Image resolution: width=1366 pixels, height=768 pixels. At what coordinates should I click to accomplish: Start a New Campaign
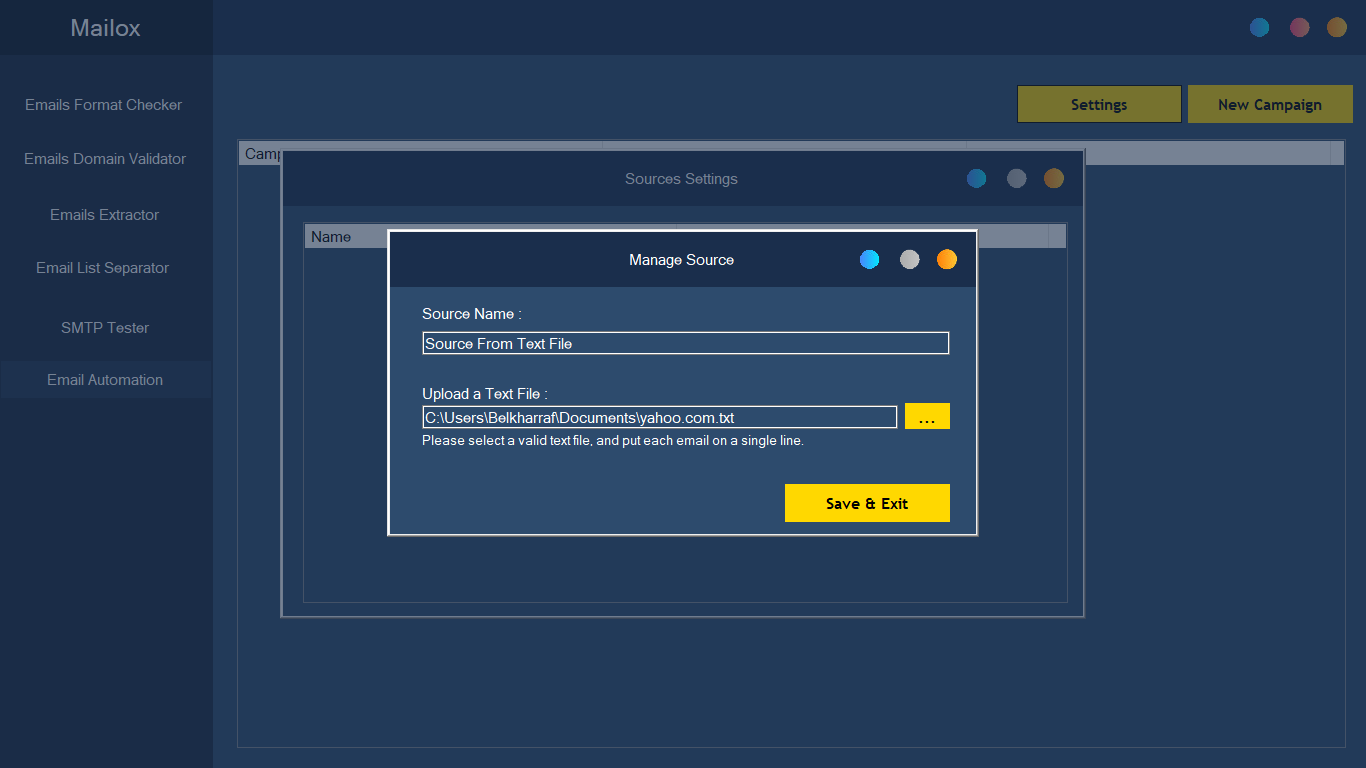pos(1270,104)
